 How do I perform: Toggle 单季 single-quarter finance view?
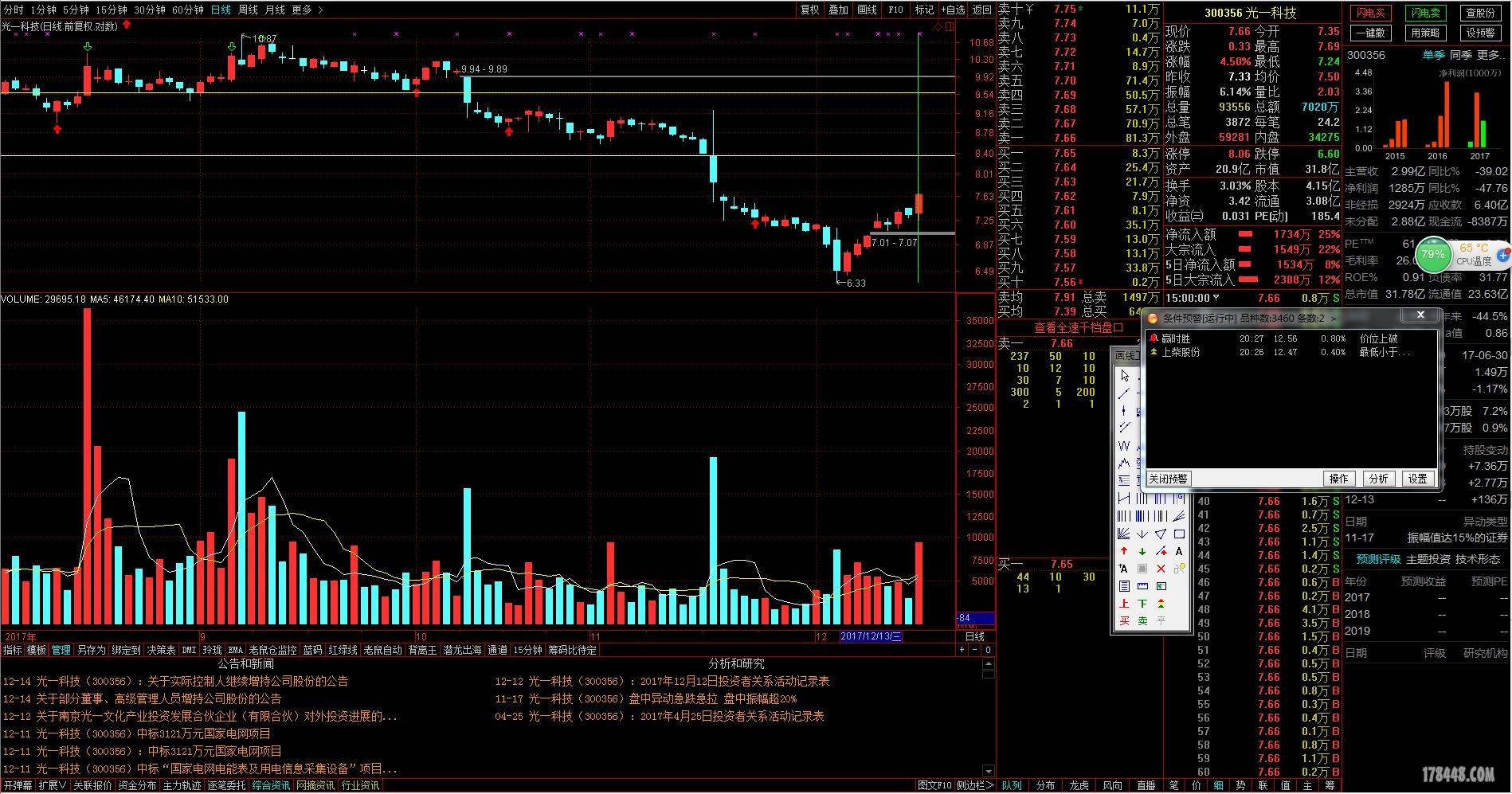(x=1434, y=55)
